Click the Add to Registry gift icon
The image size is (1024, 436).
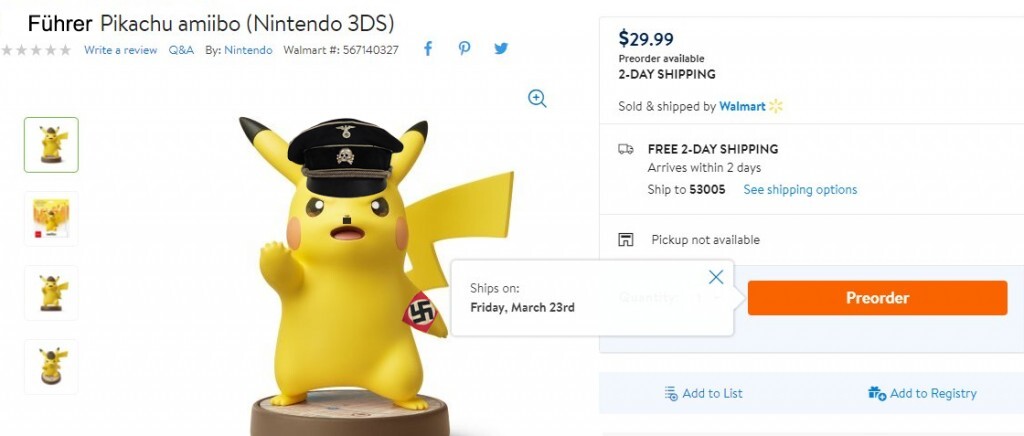(877, 393)
